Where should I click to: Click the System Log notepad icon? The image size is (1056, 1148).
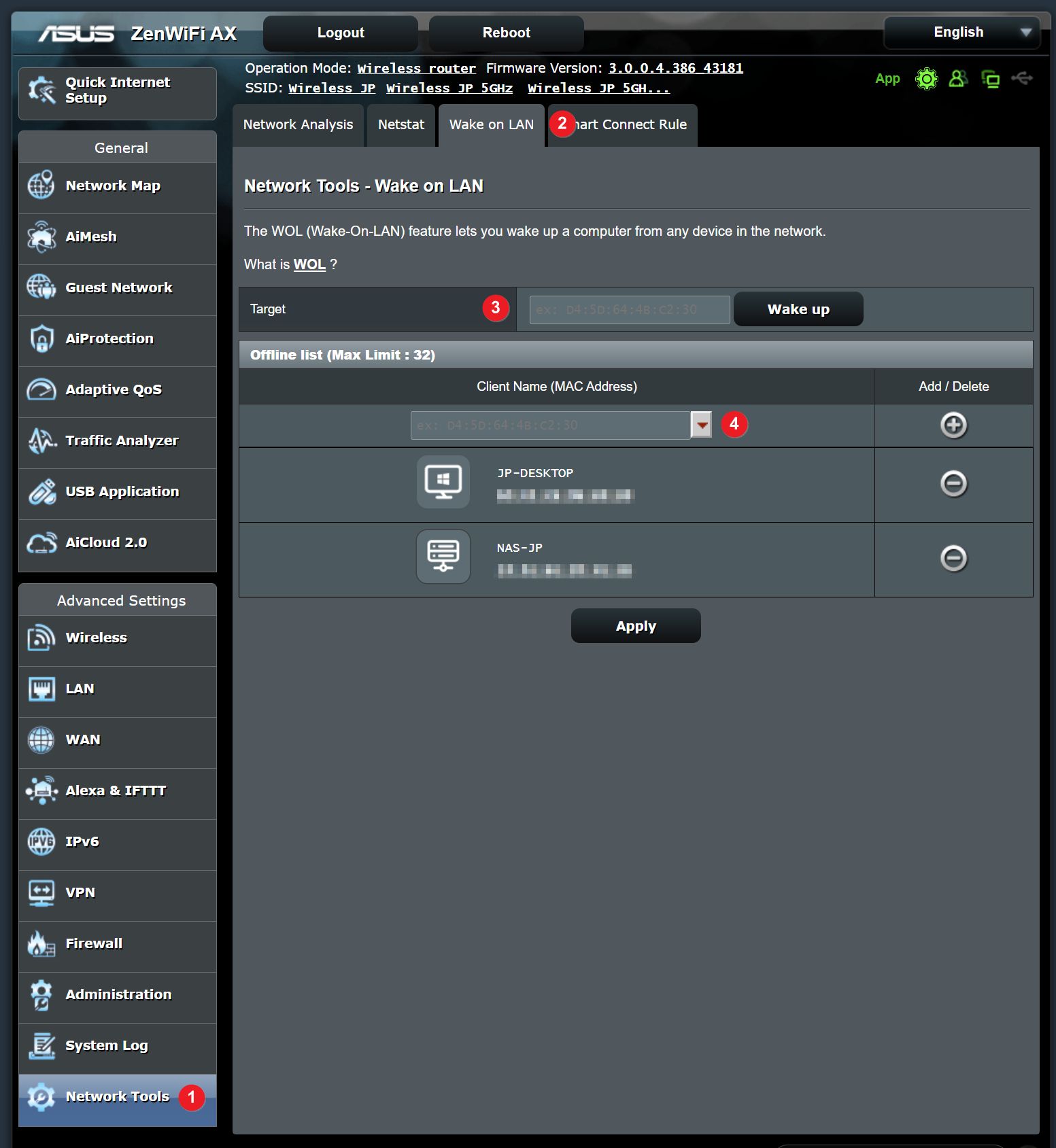[41, 1045]
